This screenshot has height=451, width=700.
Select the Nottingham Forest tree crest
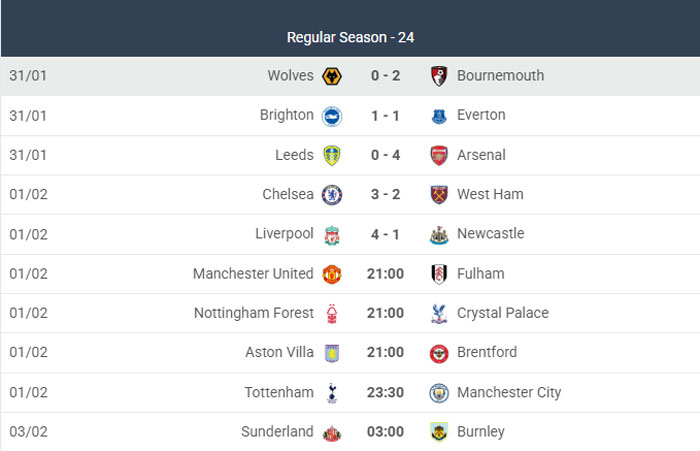[x=332, y=313]
